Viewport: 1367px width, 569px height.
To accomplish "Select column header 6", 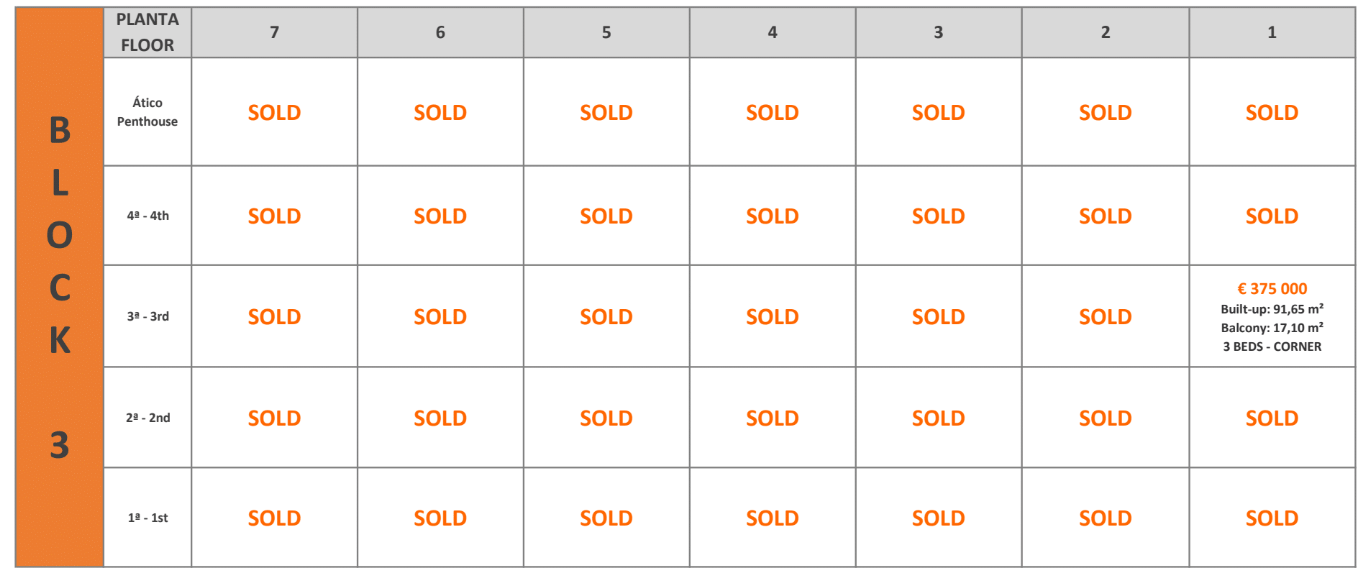I will (440, 33).
